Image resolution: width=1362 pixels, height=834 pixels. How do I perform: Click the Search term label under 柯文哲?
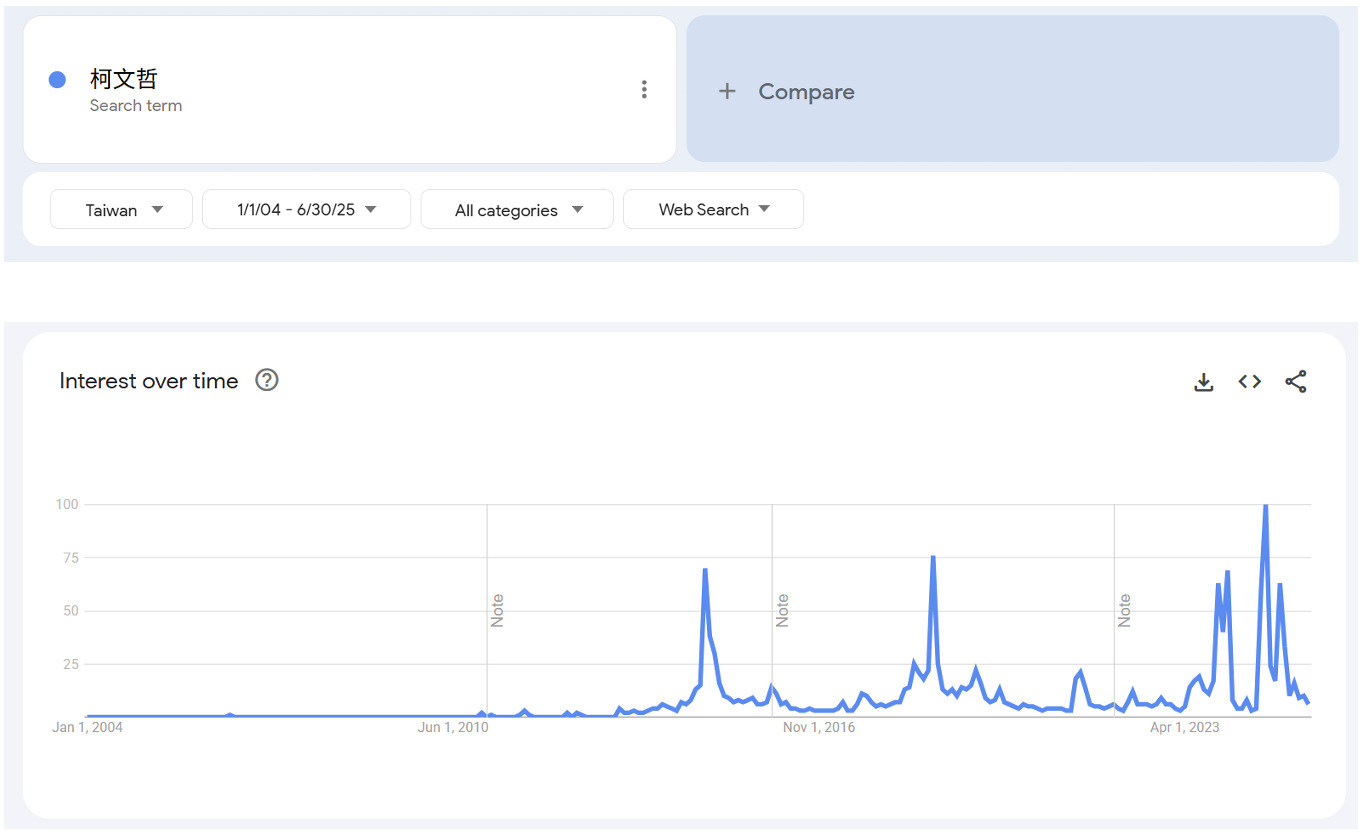[136, 106]
